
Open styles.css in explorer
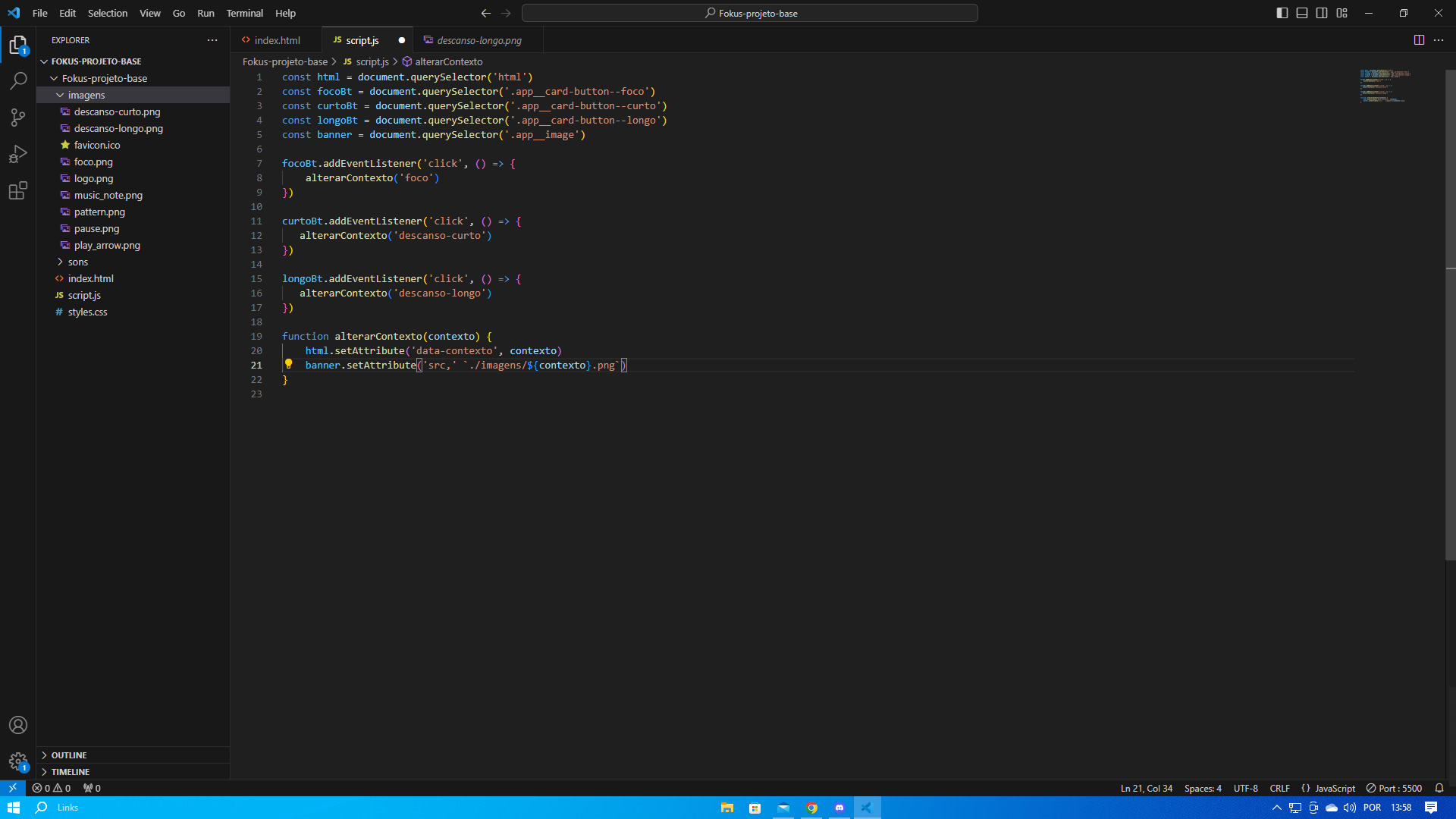click(133, 312)
